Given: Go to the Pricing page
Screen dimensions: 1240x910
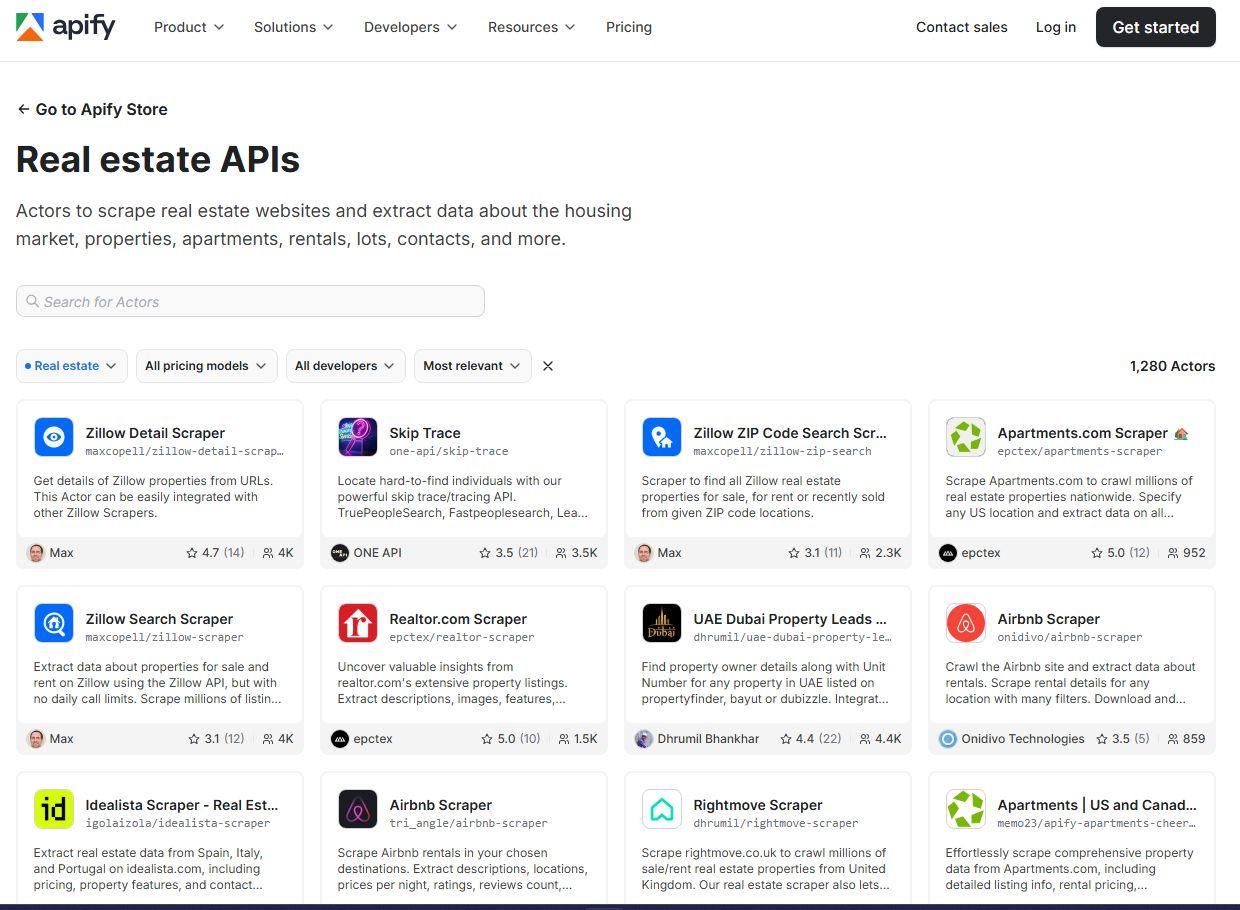Looking at the screenshot, I should (x=629, y=27).
